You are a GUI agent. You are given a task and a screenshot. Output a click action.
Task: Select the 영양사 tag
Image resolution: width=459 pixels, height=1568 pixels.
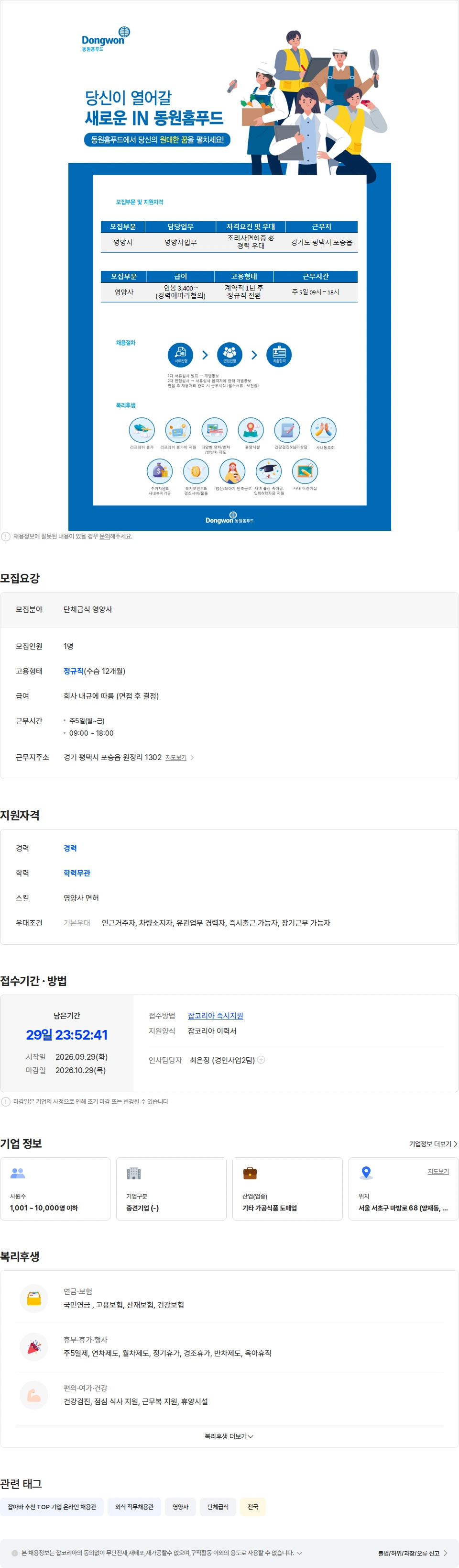click(x=181, y=1507)
